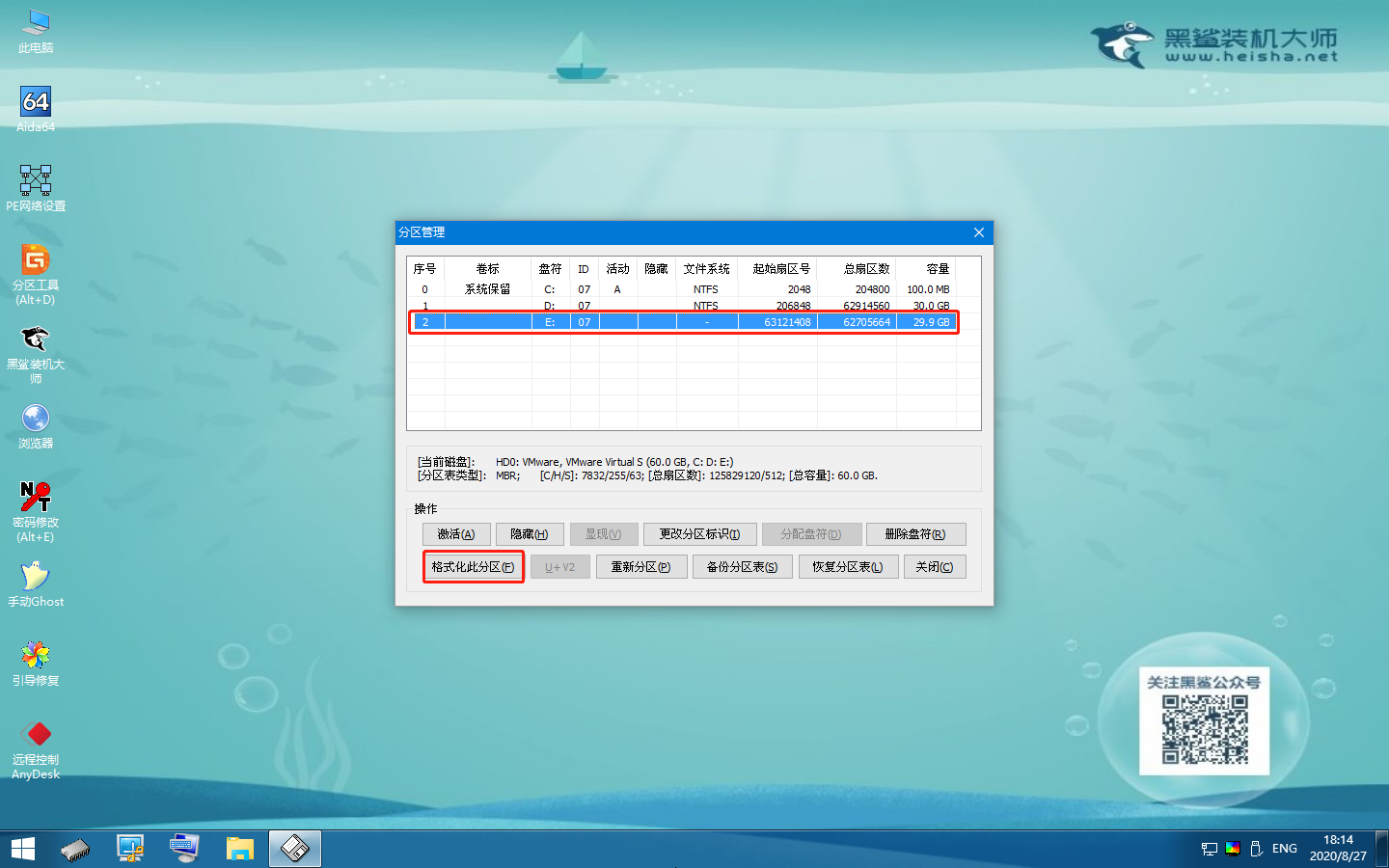Viewport: 1389px width, 868px height.
Task: Select the active partition tool taskbar icon
Action: (x=294, y=849)
